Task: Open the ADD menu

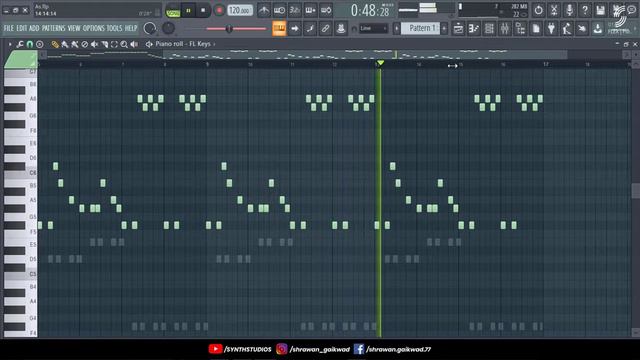Action: coord(34,28)
